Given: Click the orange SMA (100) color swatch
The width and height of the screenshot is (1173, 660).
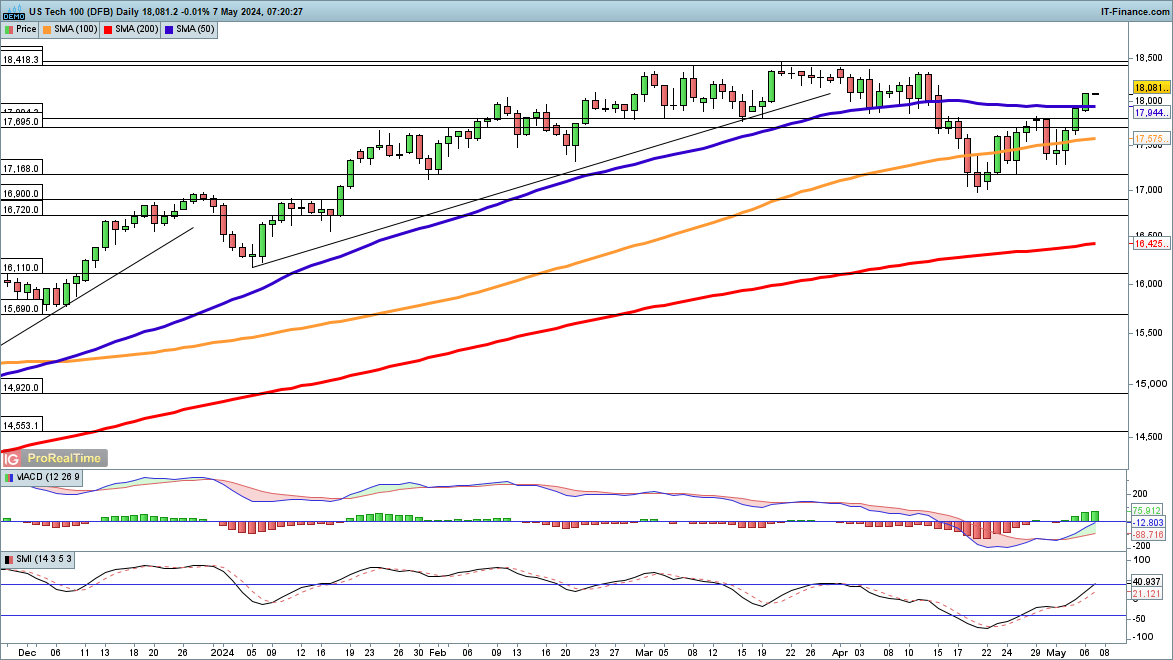Looking at the screenshot, I should point(47,29).
